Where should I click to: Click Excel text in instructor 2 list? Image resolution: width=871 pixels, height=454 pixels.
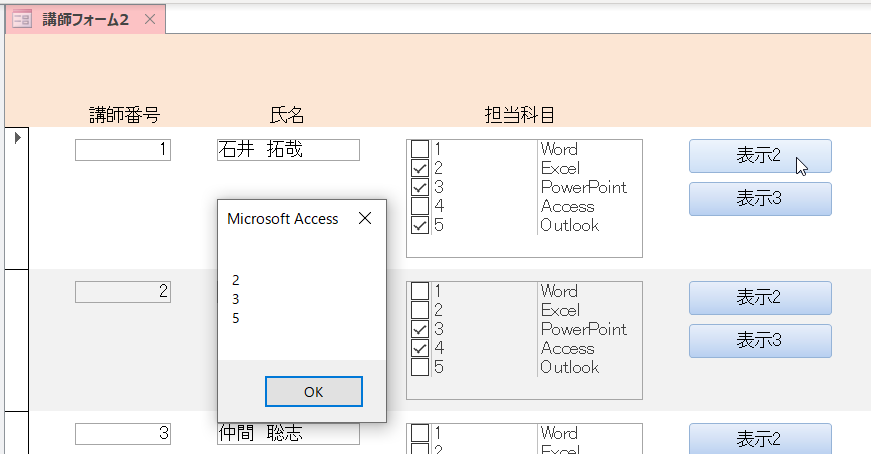click(560, 310)
